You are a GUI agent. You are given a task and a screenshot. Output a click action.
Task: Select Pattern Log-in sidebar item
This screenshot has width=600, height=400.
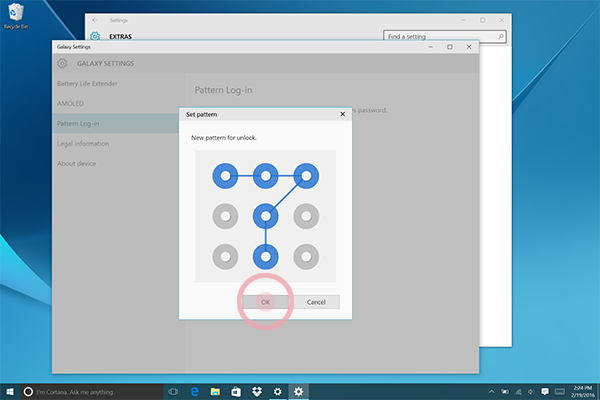point(116,123)
